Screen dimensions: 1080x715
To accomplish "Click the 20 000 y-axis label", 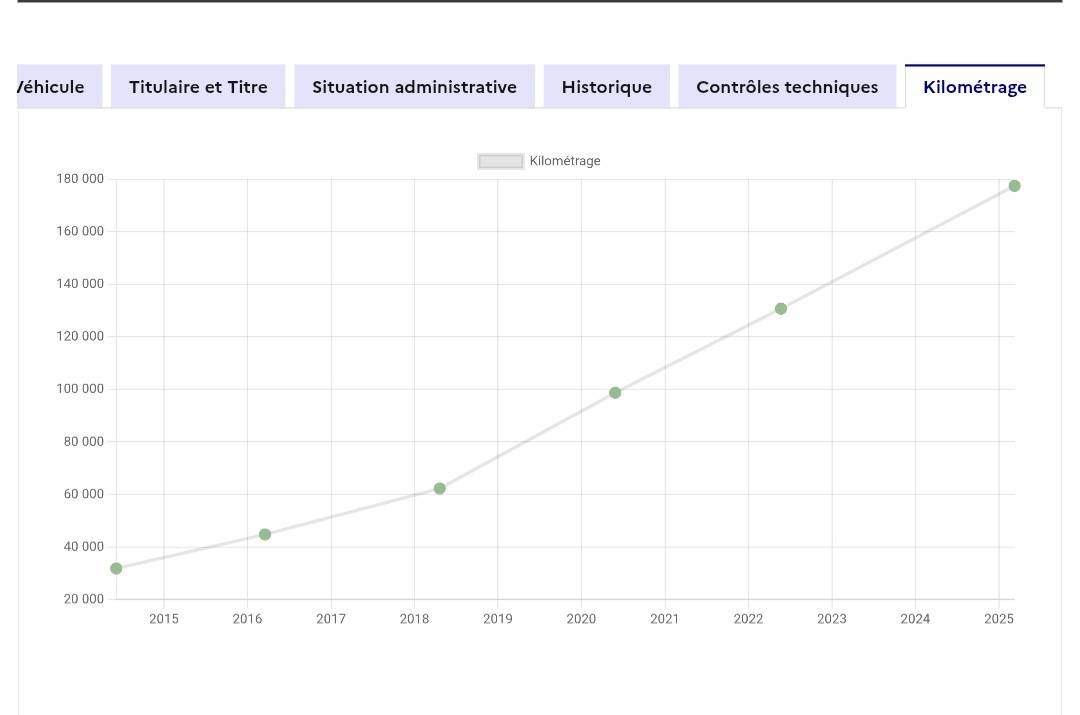I will coord(83,599).
